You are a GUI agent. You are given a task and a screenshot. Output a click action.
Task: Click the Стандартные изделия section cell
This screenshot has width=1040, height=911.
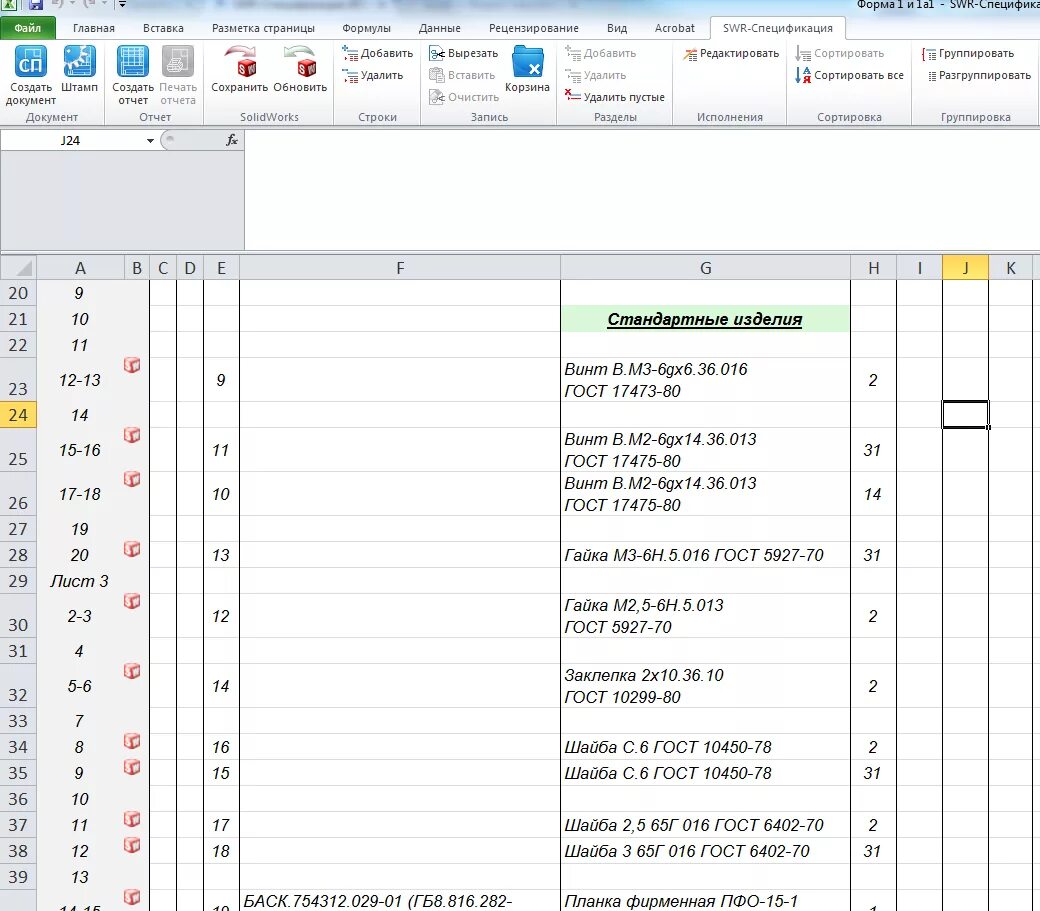[705, 319]
